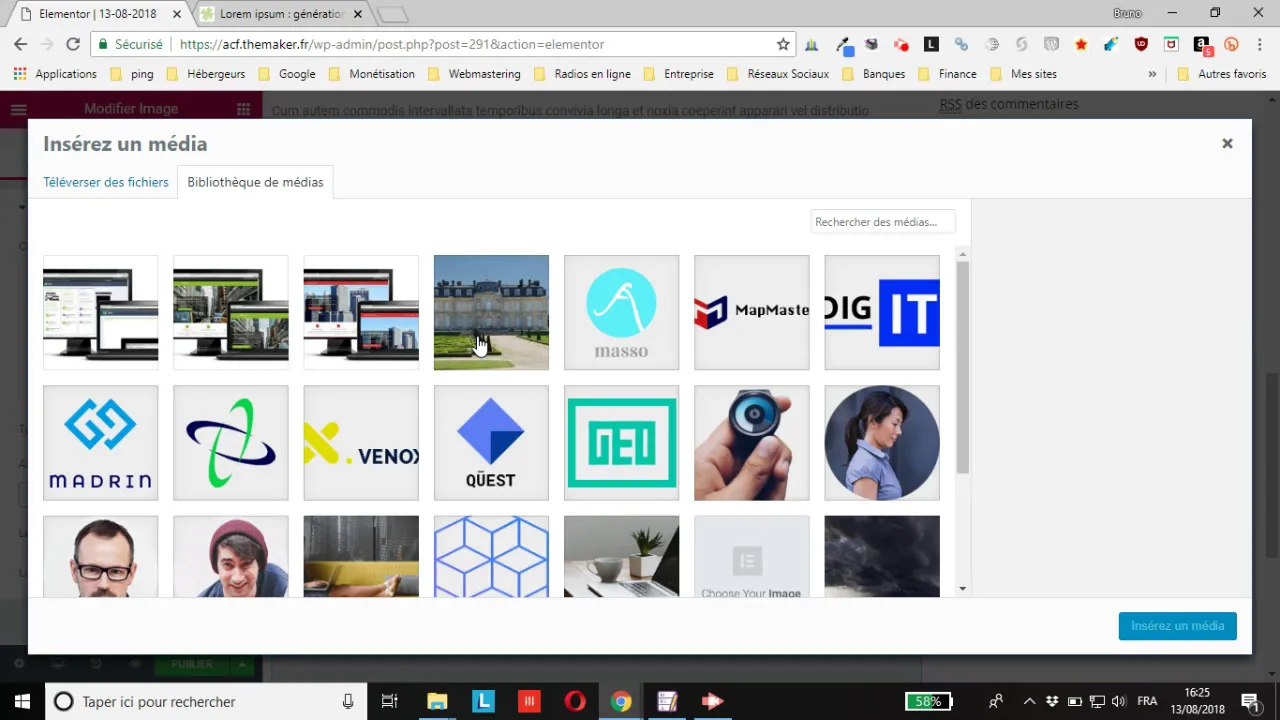Select the masso logo thumbnail

pos(621,312)
